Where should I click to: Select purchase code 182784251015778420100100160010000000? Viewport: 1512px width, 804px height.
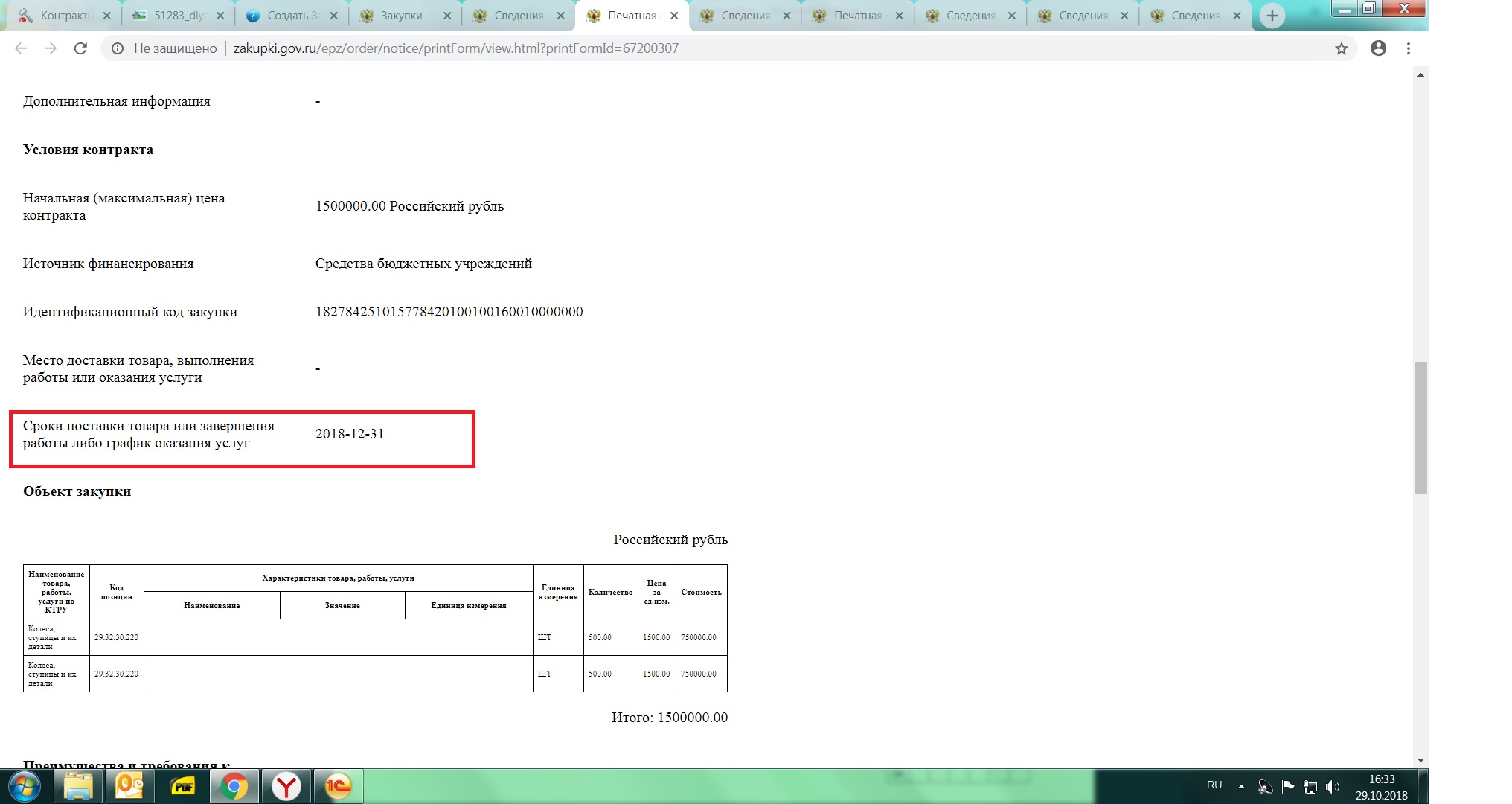[x=449, y=312]
